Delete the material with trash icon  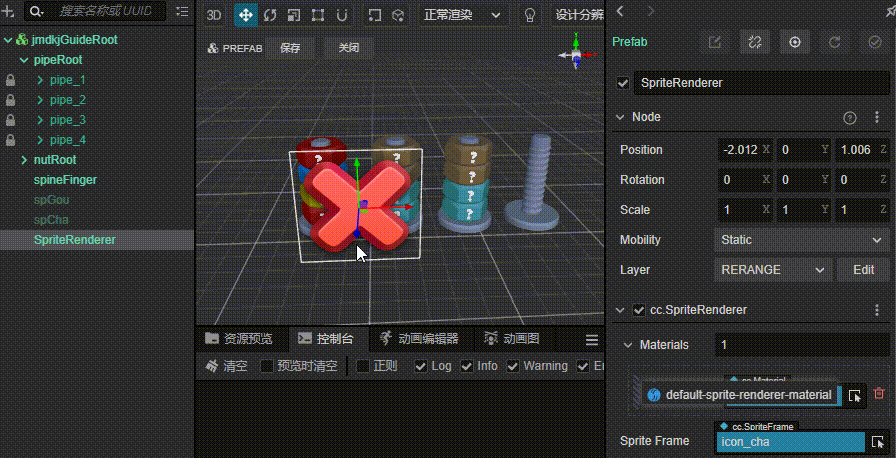879,393
